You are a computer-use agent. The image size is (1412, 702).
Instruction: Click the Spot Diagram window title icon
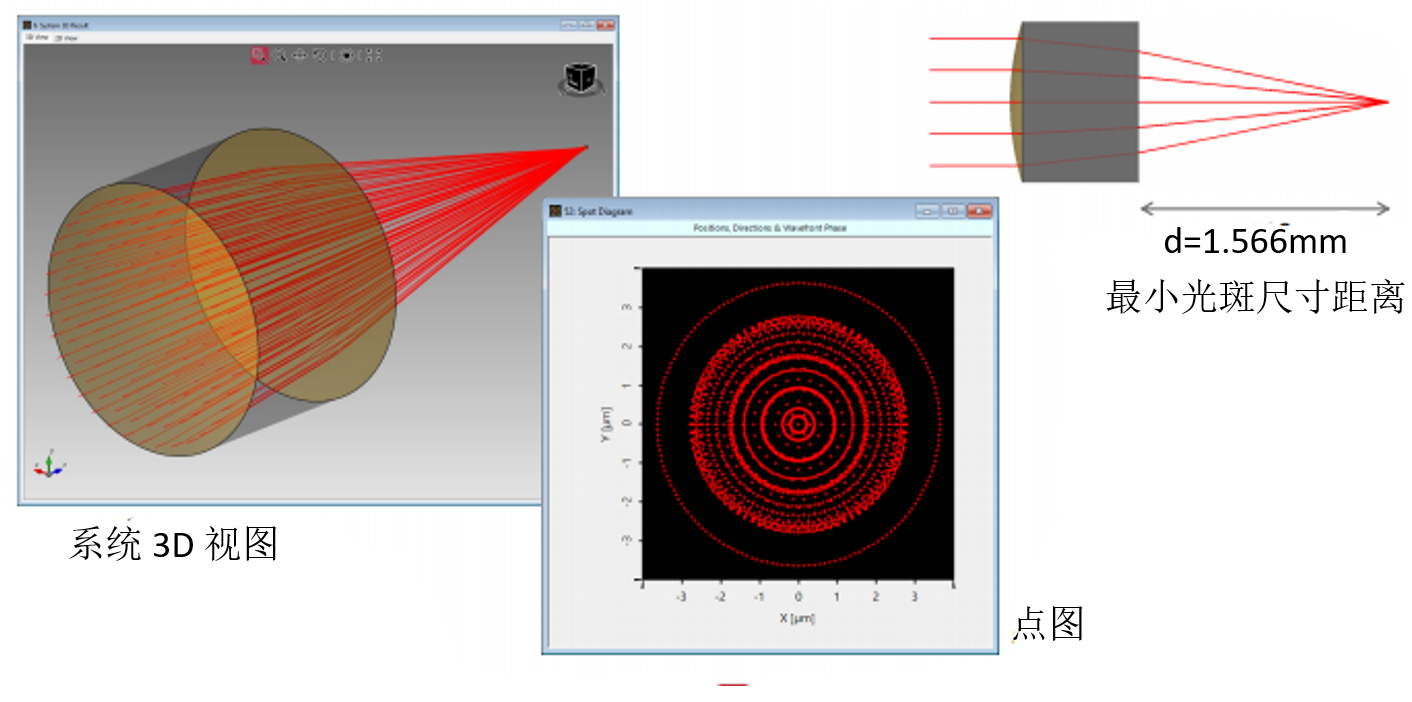click(x=554, y=211)
